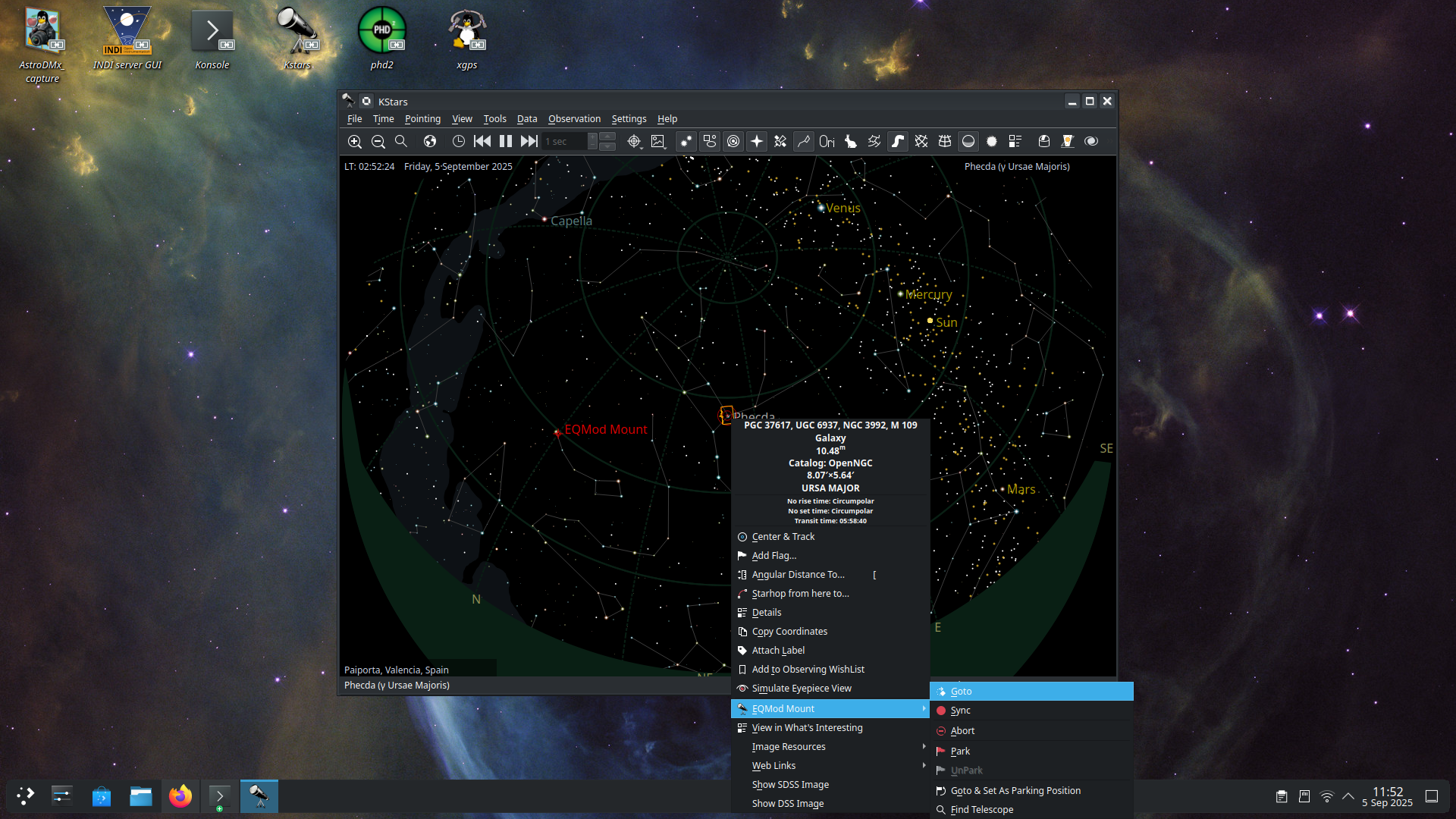Viewport: 1456px width, 819px height.
Task: Choose Simulate Eyepiece View
Action: [830, 689]
